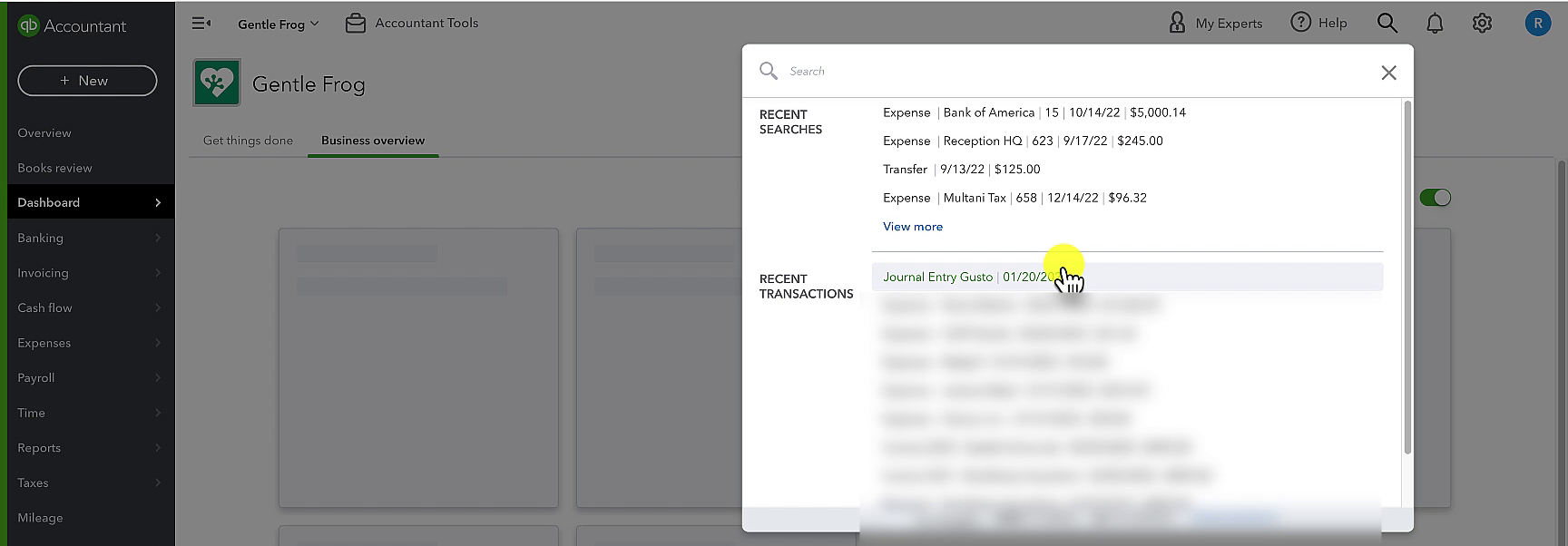Expand the Dashboard menu chevron
Screen dimensions: 1568x546
click(x=158, y=202)
